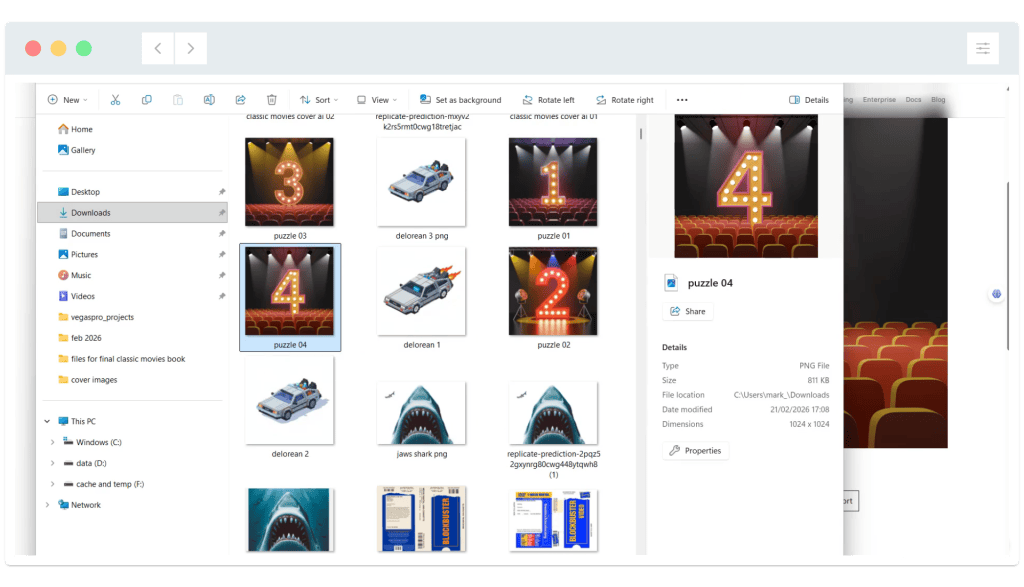
Task: Click Set as background
Action: [460, 100]
